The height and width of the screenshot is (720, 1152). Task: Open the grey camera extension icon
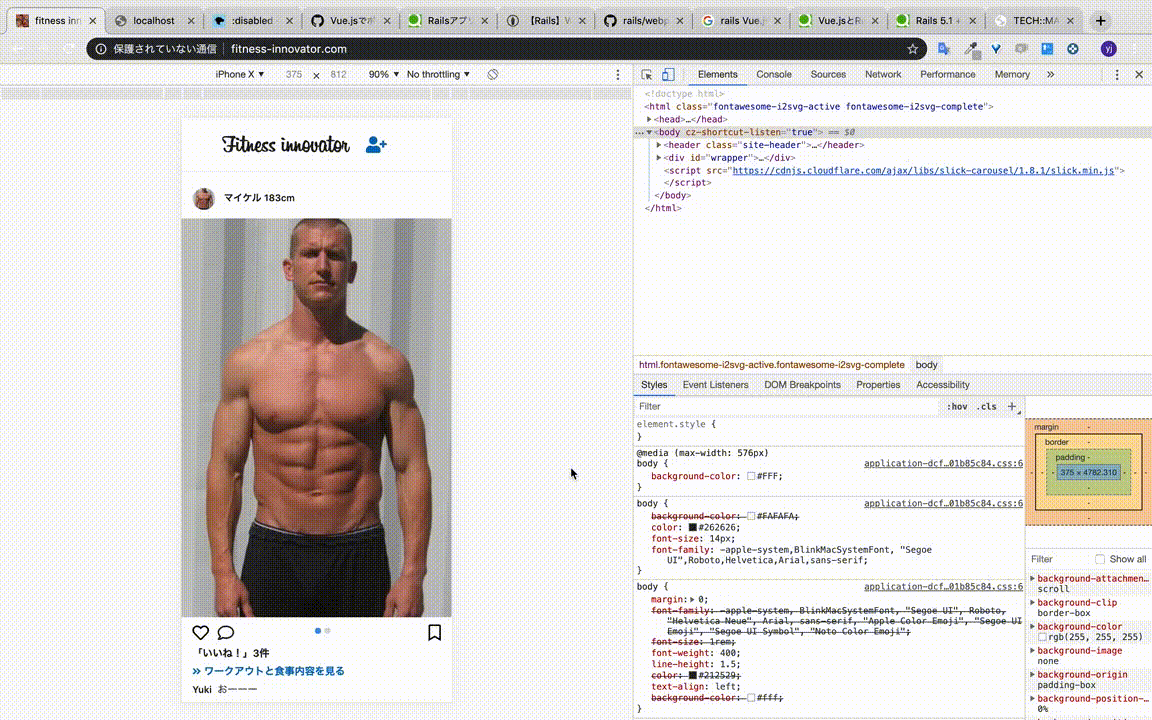[1021, 49]
